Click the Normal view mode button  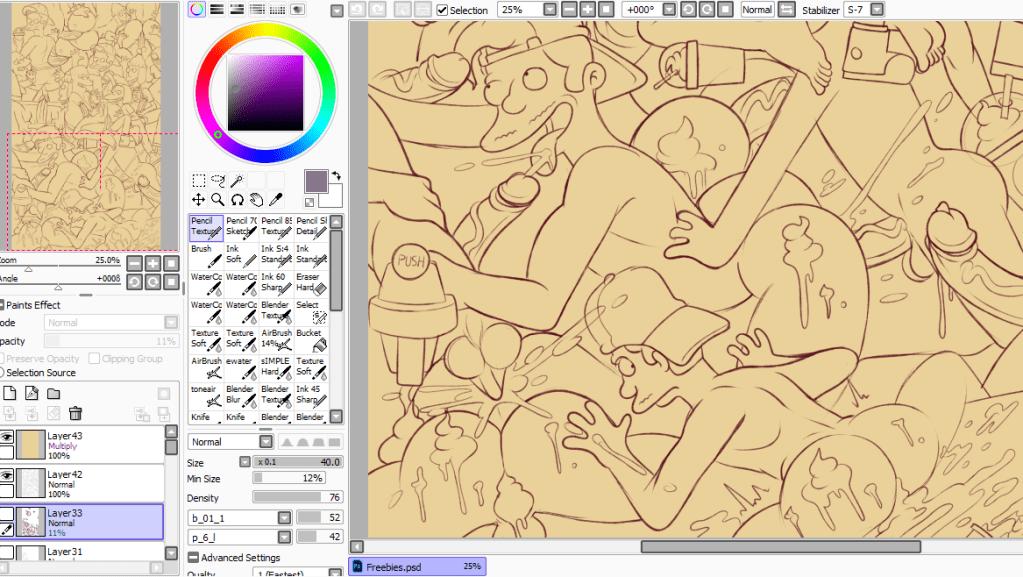[757, 10]
